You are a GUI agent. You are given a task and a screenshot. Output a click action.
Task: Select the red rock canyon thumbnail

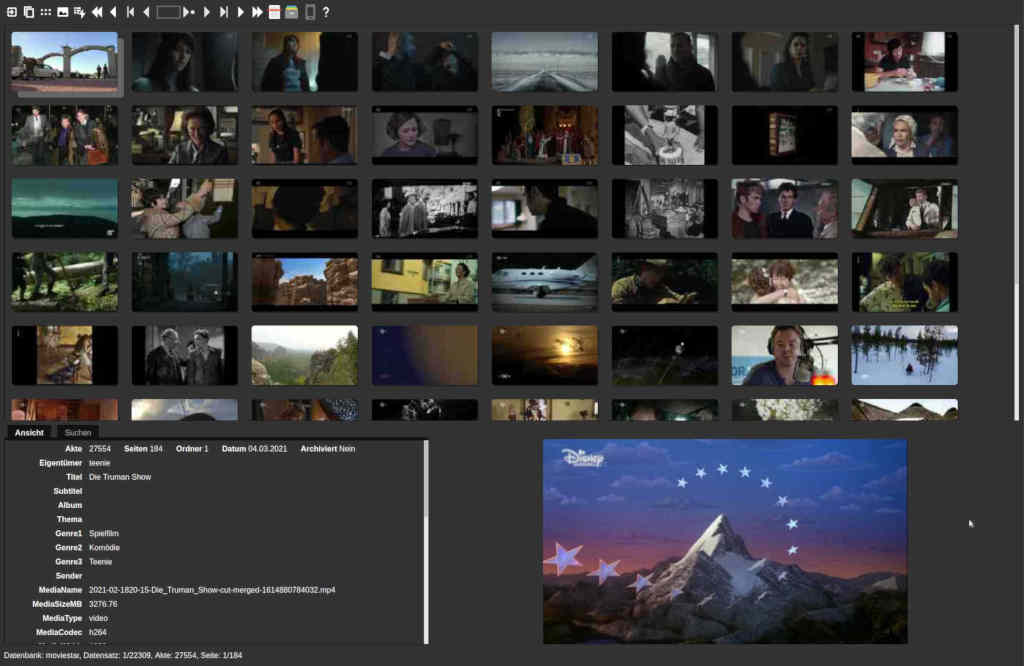[x=304, y=282]
